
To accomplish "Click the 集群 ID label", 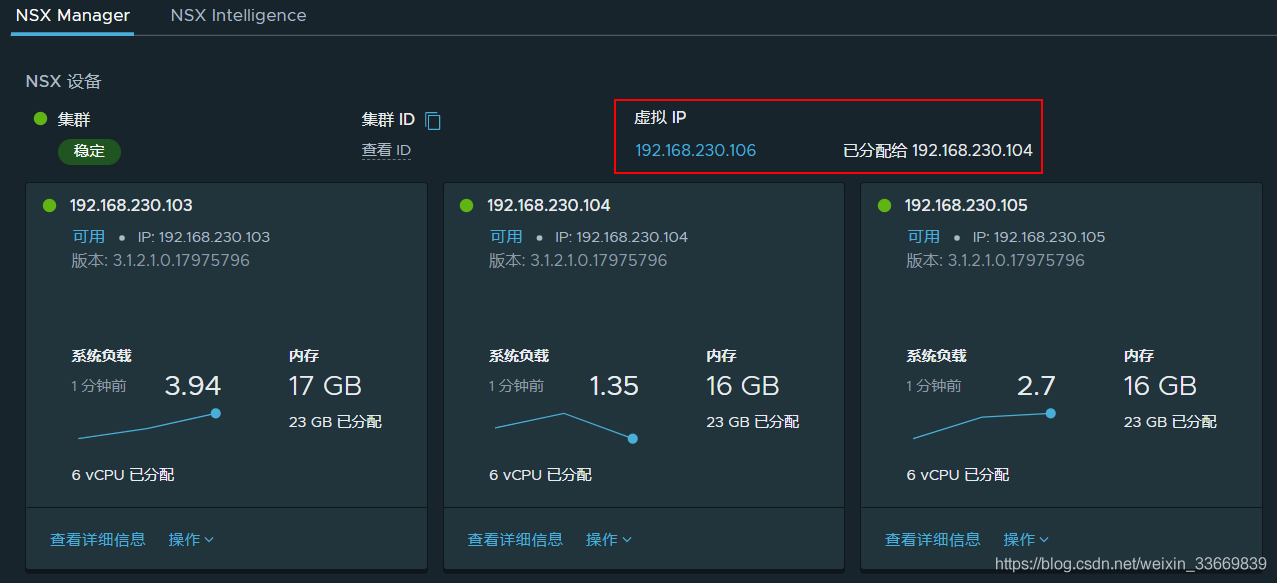I will pyautogui.click(x=388, y=119).
